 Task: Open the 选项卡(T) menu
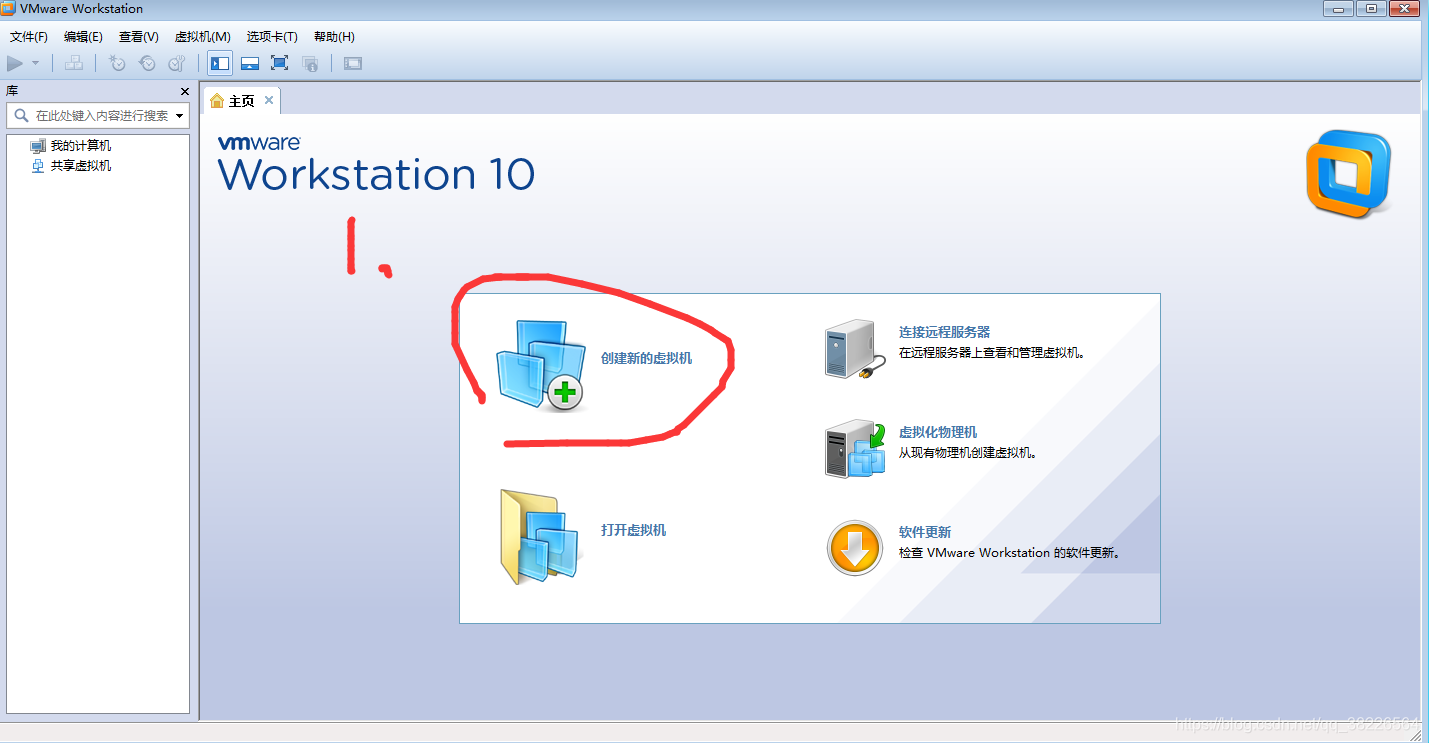[272, 37]
